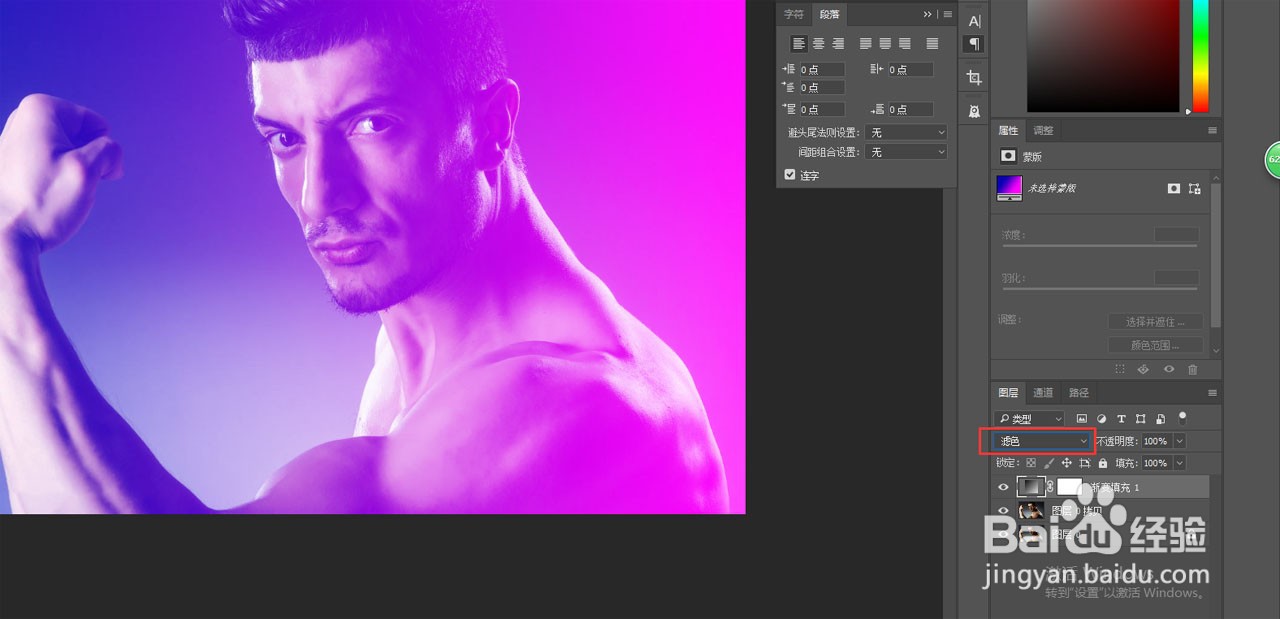Switch to 段落 Paragraph tab
Image resolution: width=1280 pixels, height=619 pixels.
coord(830,14)
